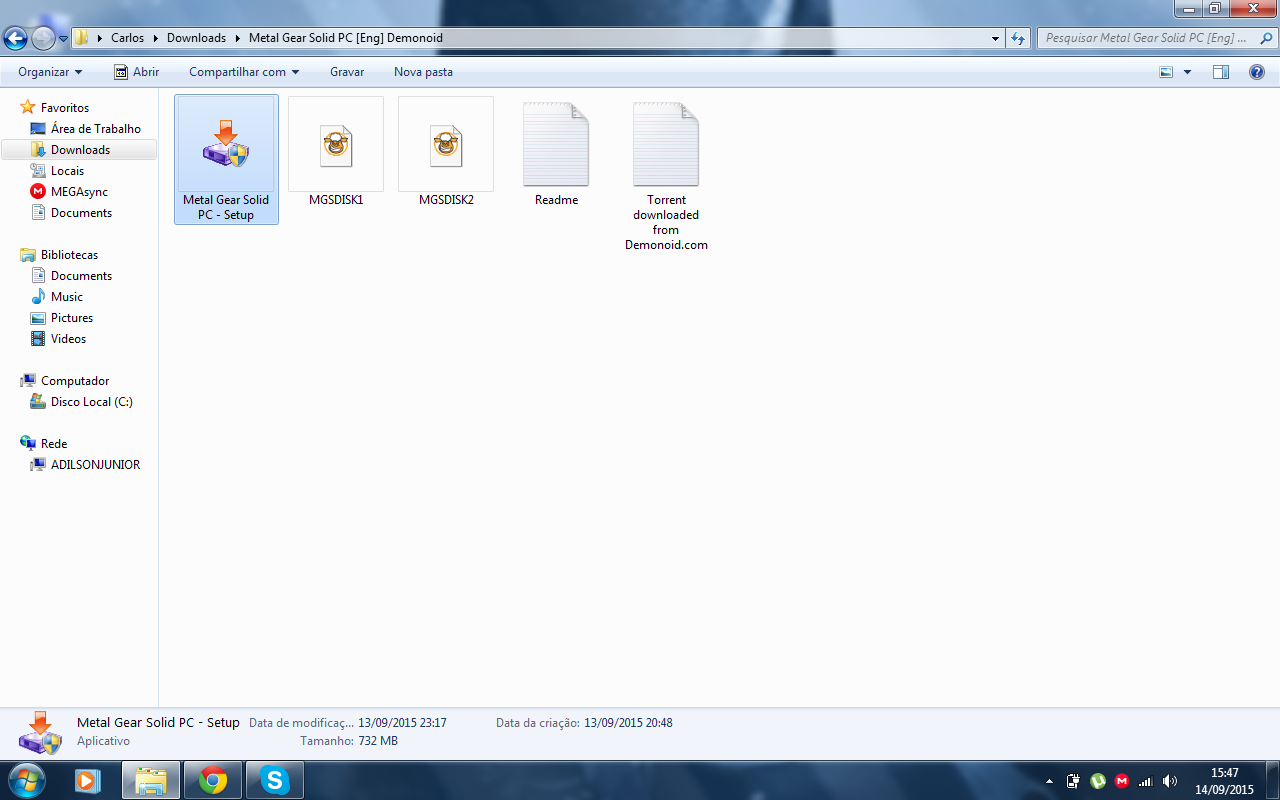
Task: Refresh the folder via address bar refresh button
Action: (1018, 38)
